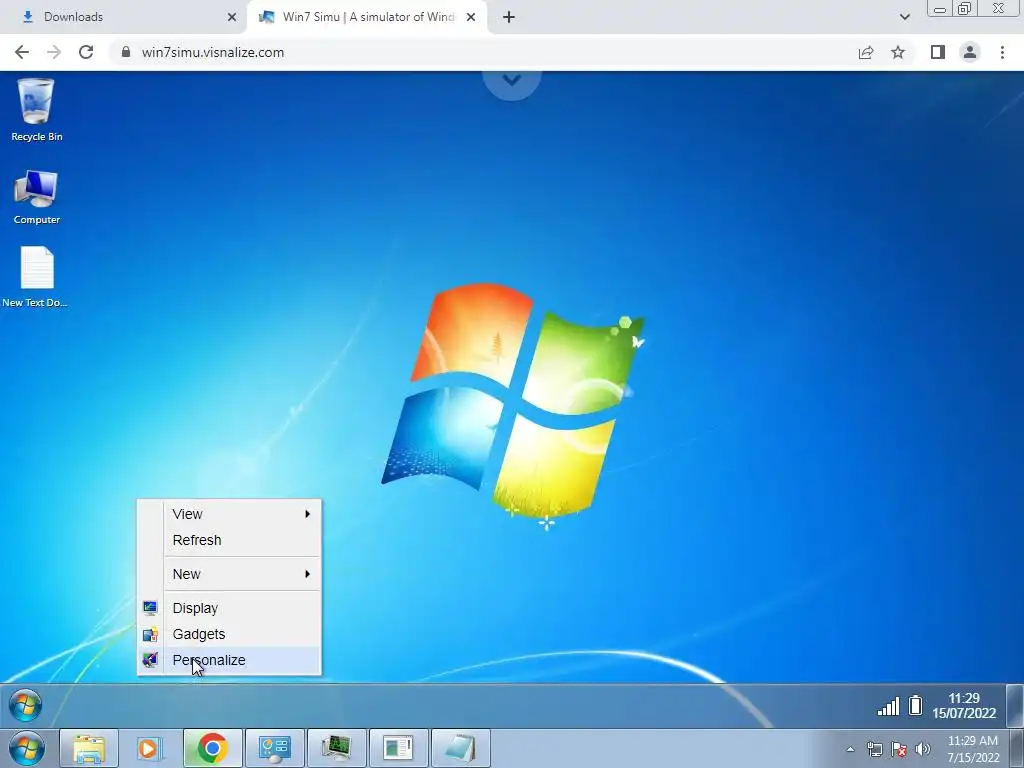
Task: Show hidden tray icons arrow
Action: point(850,749)
